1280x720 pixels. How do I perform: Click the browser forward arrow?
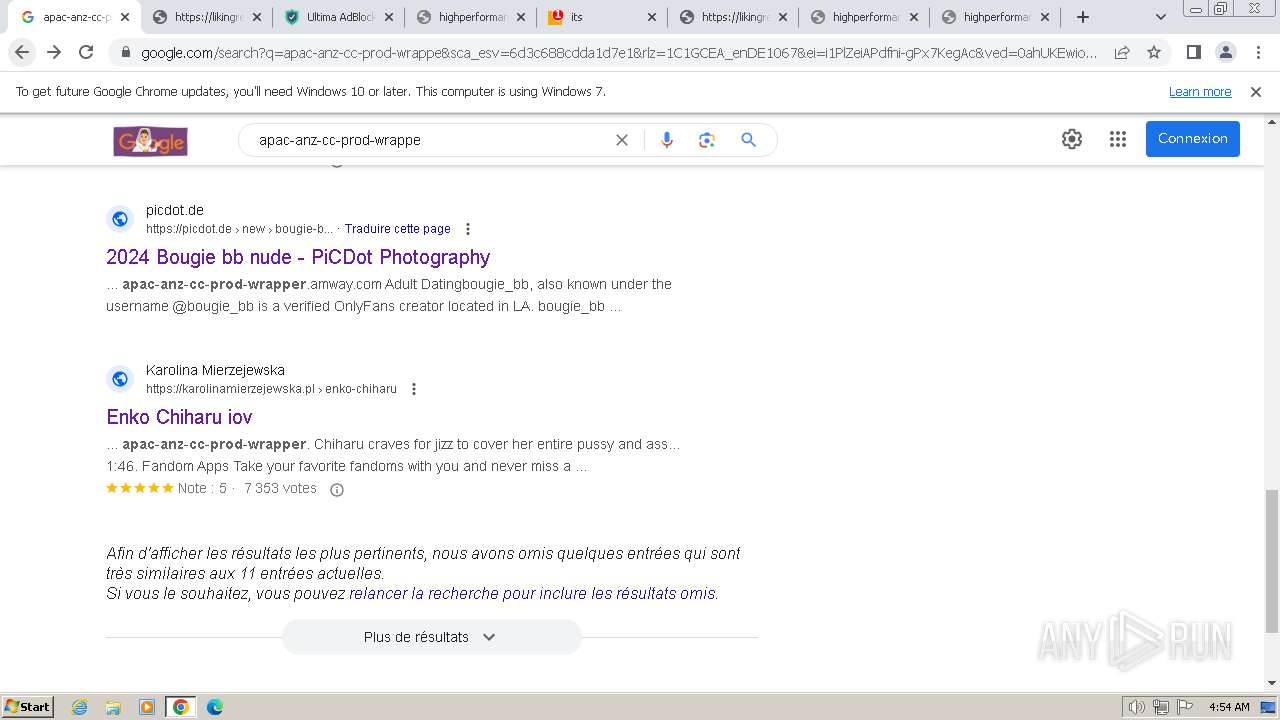click(x=54, y=52)
